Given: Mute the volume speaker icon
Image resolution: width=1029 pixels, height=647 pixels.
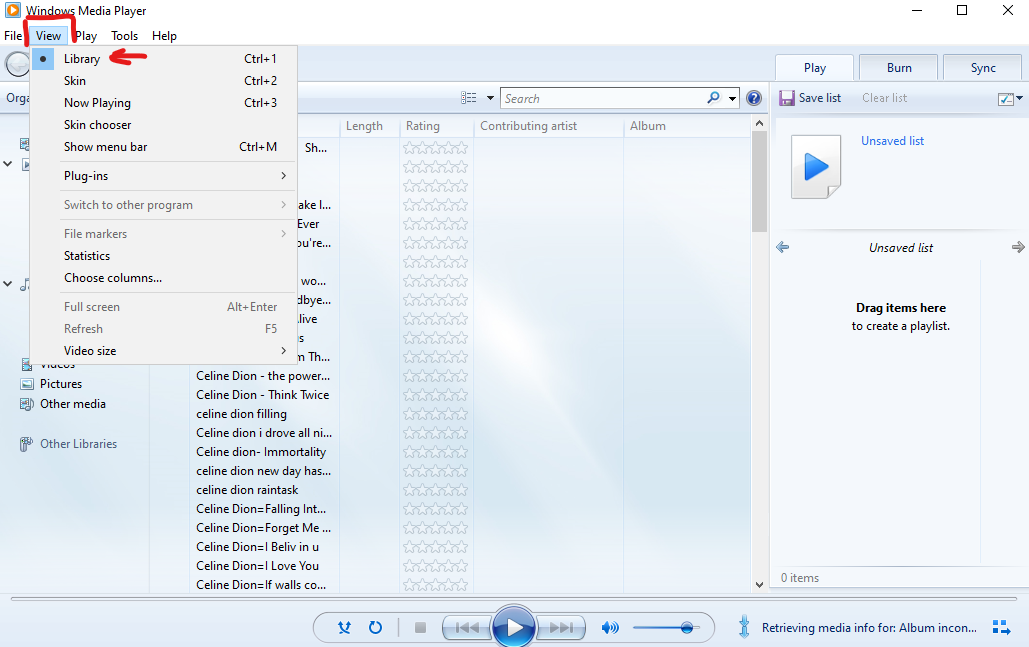Looking at the screenshot, I should point(610,628).
